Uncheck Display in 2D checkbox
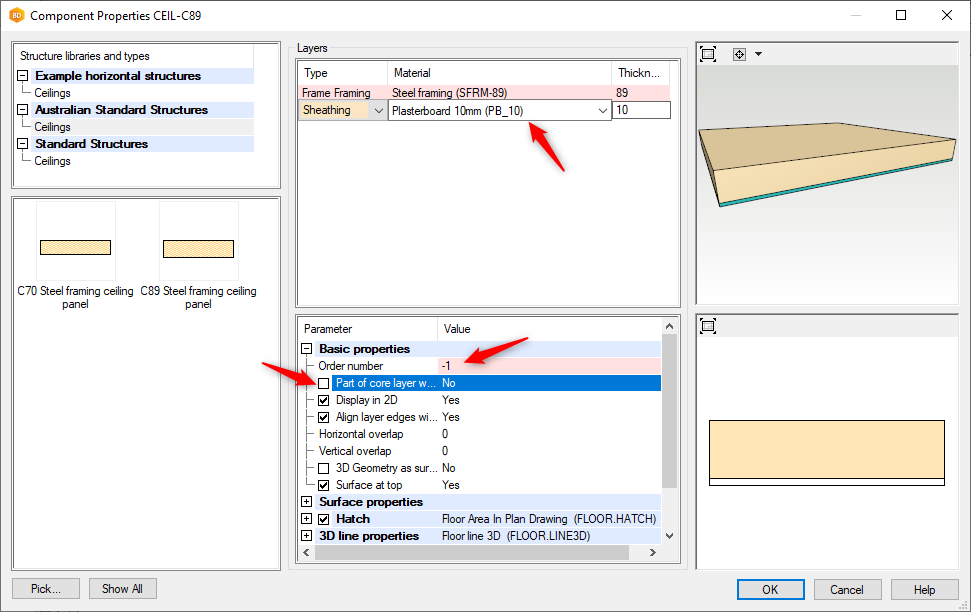The height and width of the screenshot is (612, 971). coord(324,400)
